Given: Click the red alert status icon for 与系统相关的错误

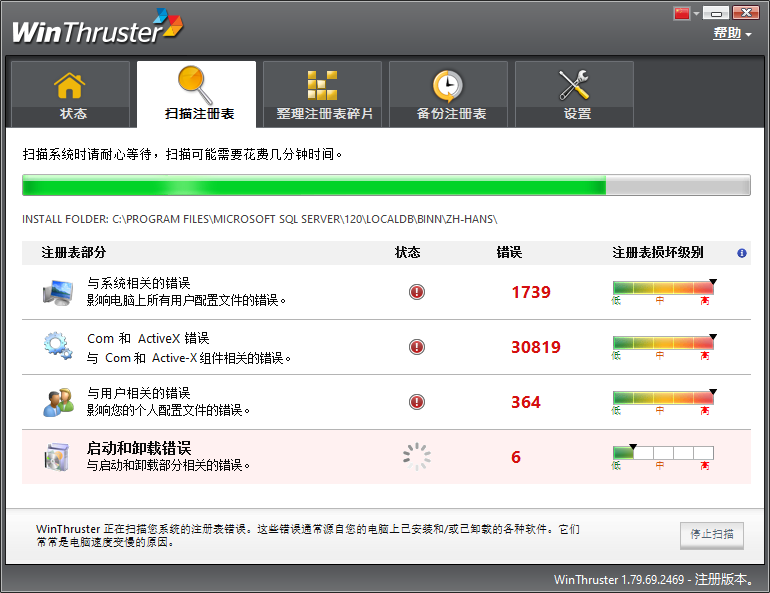Looking at the screenshot, I should click(417, 292).
